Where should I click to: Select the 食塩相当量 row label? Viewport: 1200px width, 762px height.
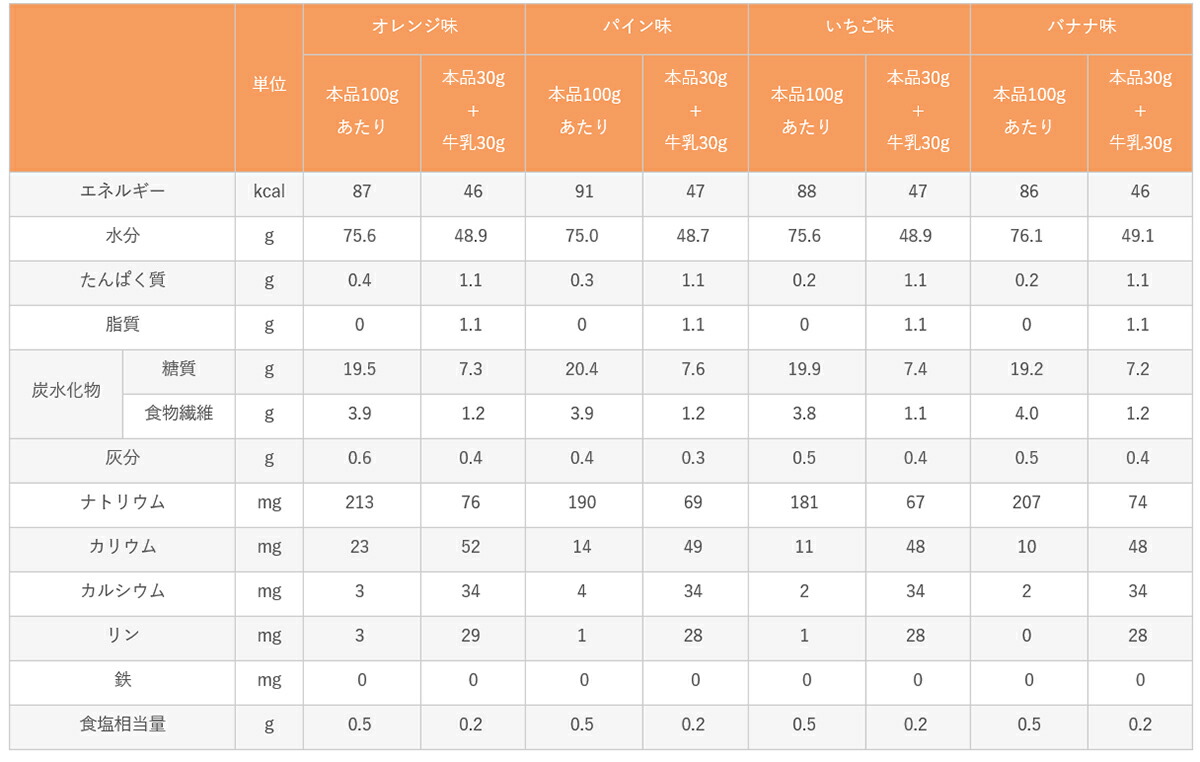point(122,727)
